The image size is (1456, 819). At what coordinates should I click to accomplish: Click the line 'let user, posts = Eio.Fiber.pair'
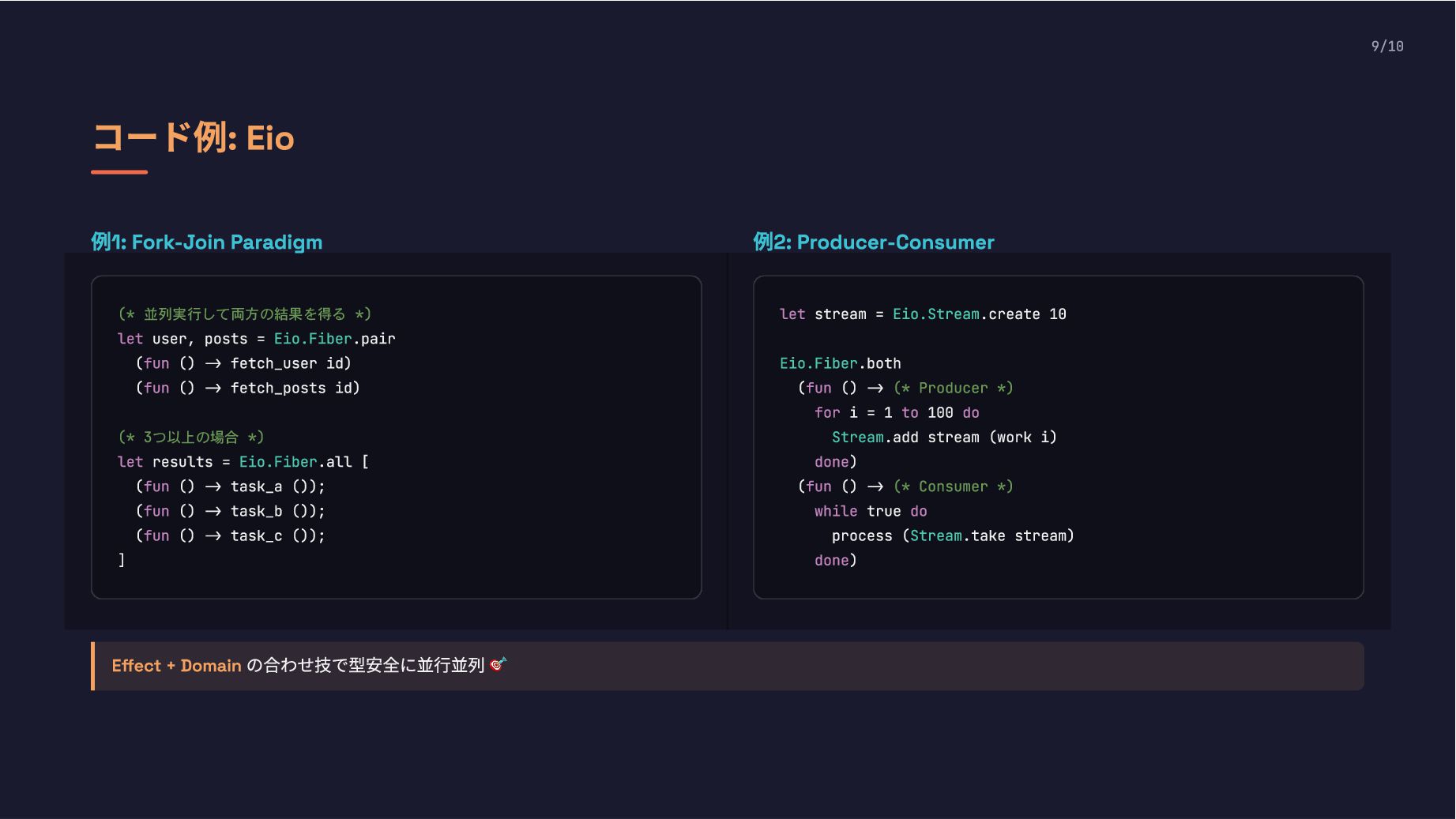pyautogui.click(x=256, y=339)
